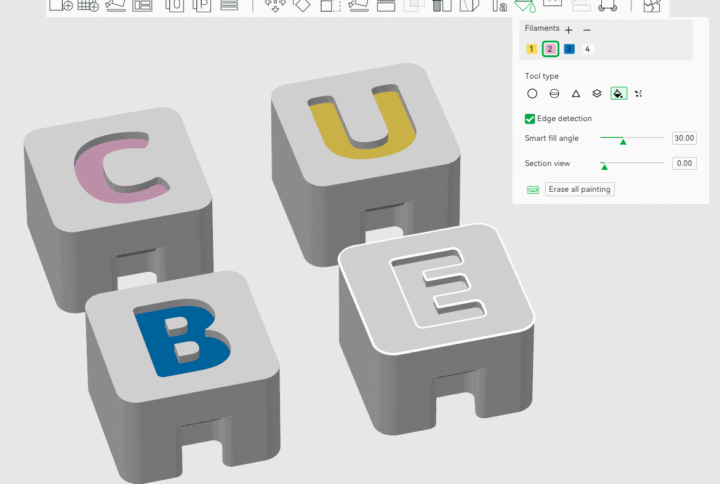
Task: Select the gap fill tool type
Action: click(x=640, y=93)
